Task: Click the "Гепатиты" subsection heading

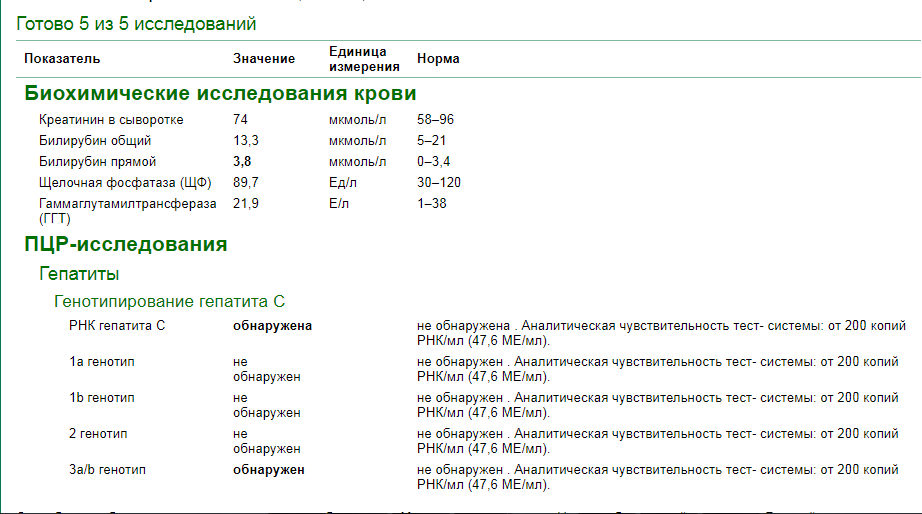Action: click(x=79, y=274)
